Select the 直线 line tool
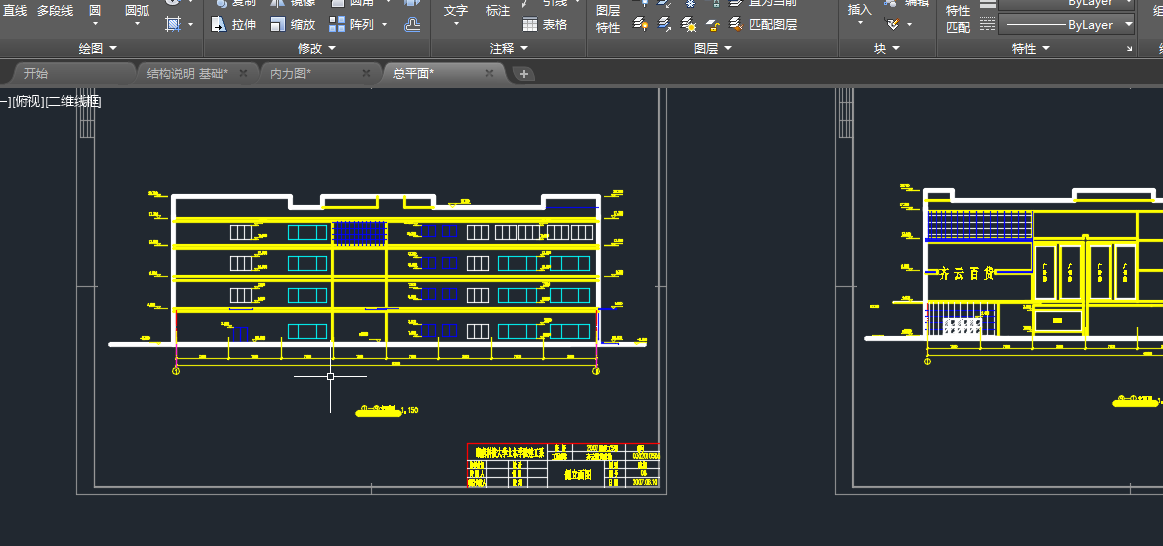 click(x=15, y=10)
